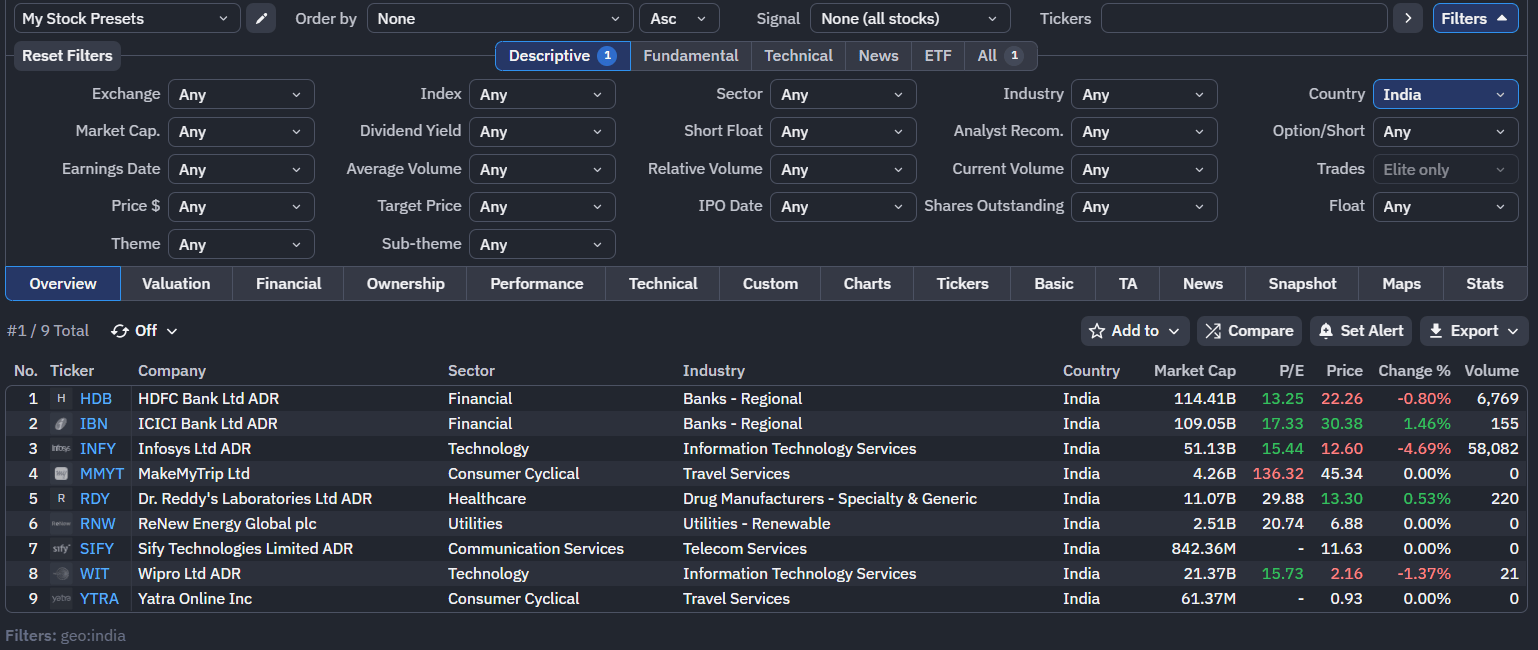The width and height of the screenshot is (1538, 650).
Task: Click the HDFC Bank logo icon
Action: (61, 399)
